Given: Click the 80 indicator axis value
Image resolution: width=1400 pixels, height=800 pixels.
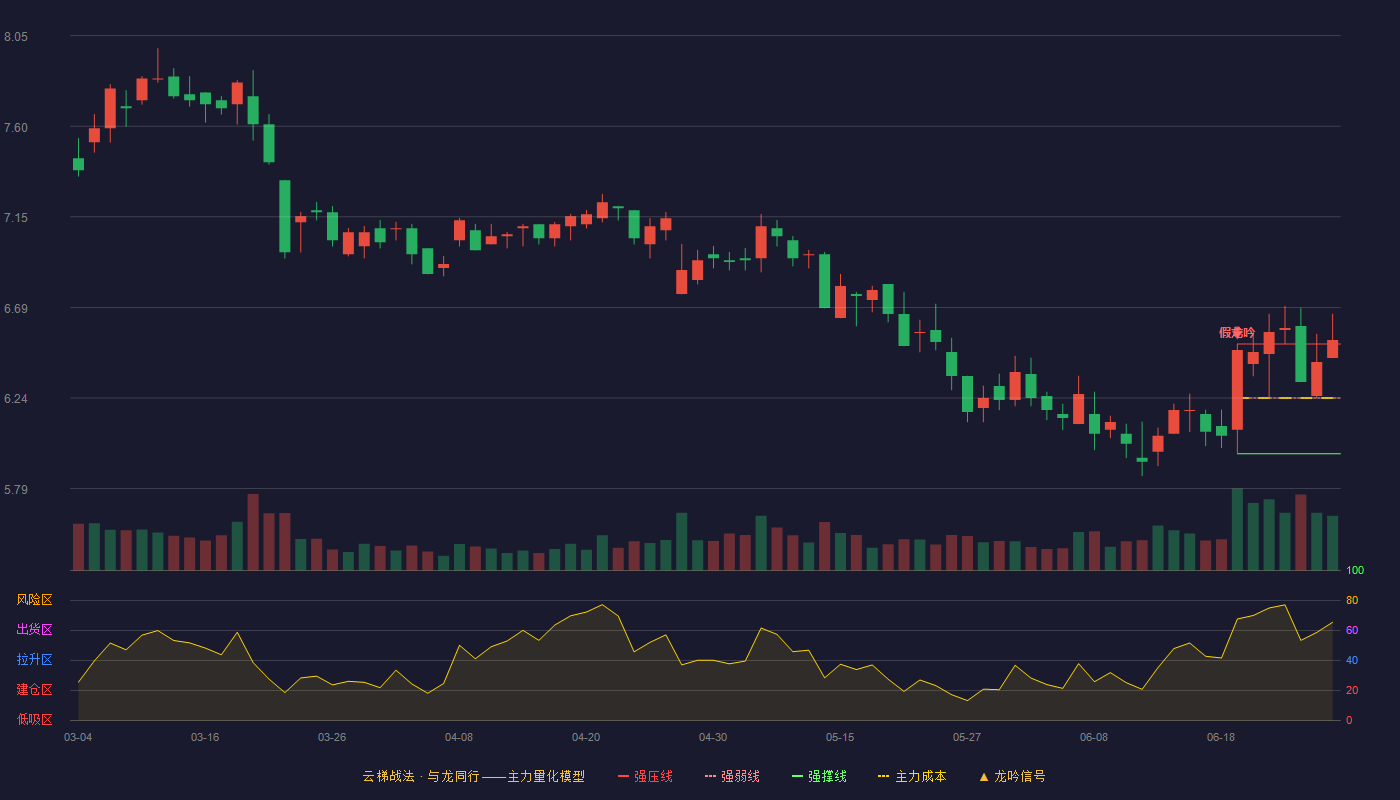Looking at the screenshot, I should pyautogui.click(x=1352, y=600).
